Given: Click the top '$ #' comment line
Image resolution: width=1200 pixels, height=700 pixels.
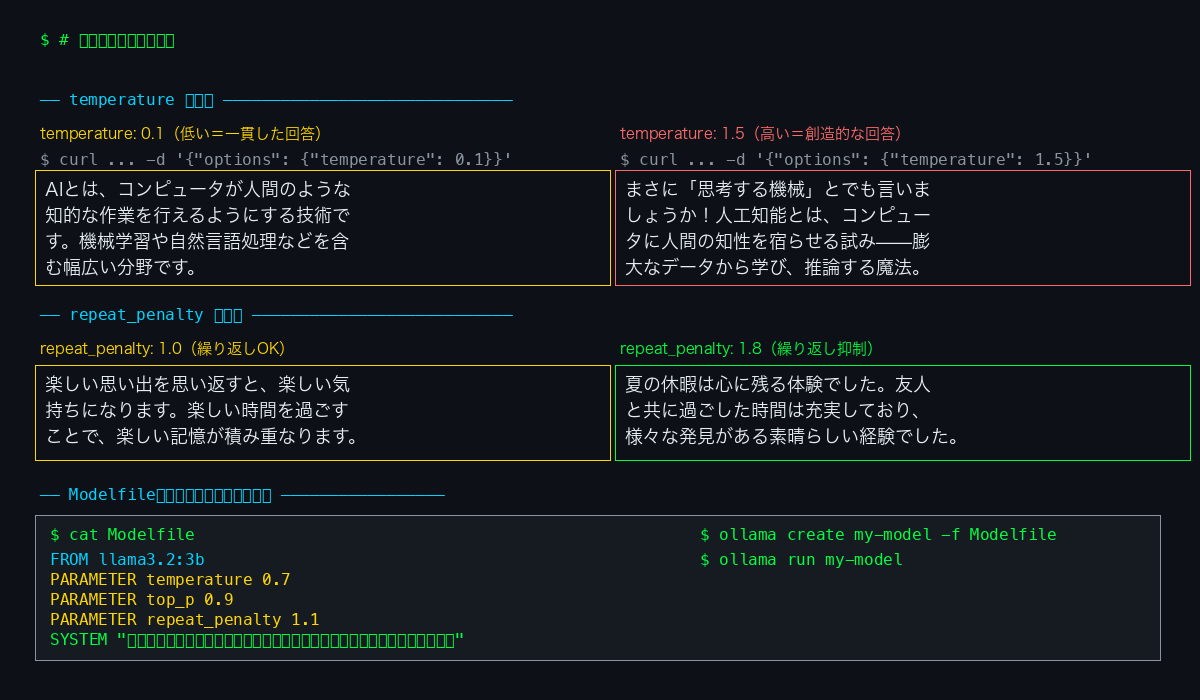Looking at the screenshot, I should (108, 40).
